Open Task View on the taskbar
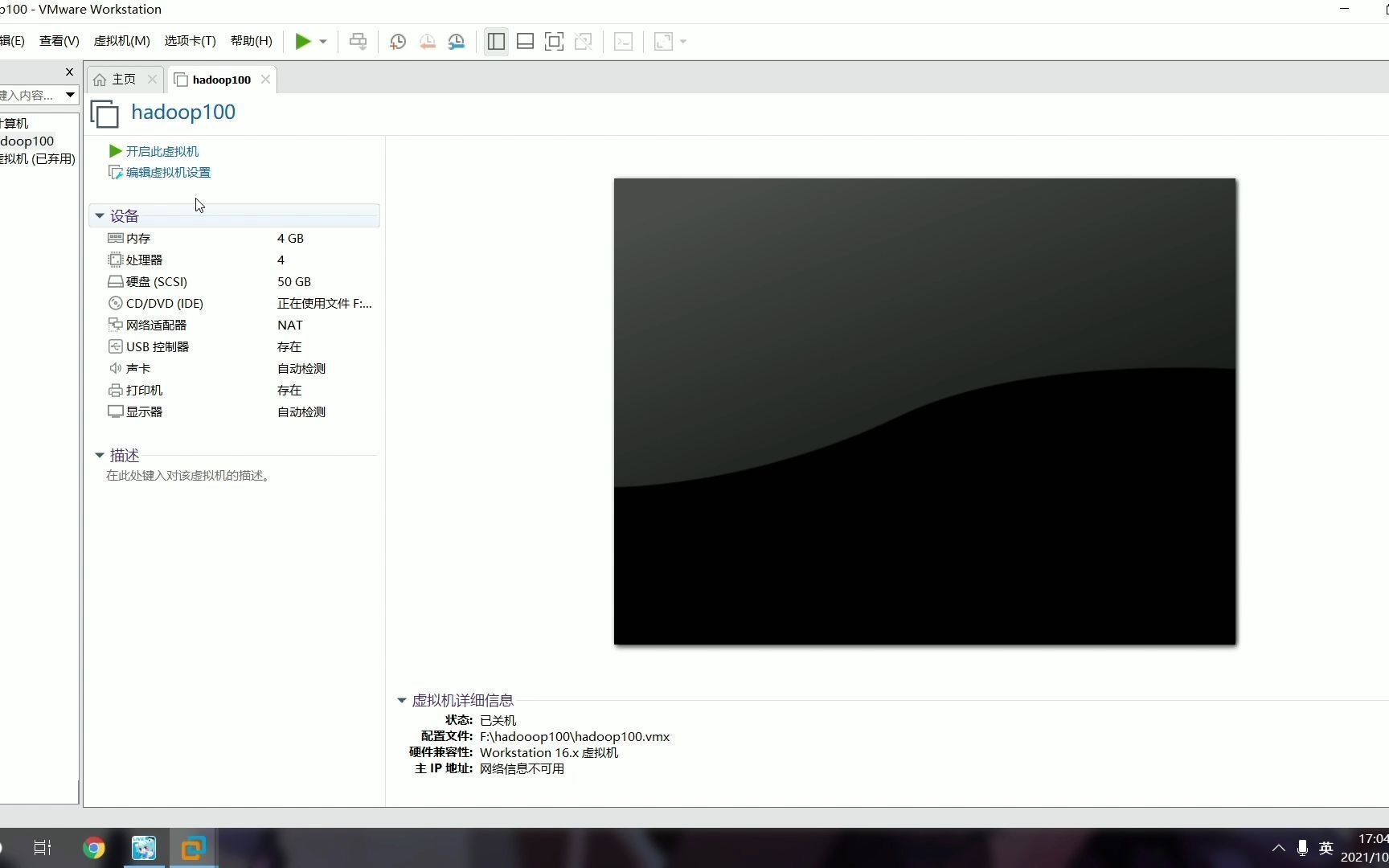This screenshot has height=868, width=1389. pos(43,848)
